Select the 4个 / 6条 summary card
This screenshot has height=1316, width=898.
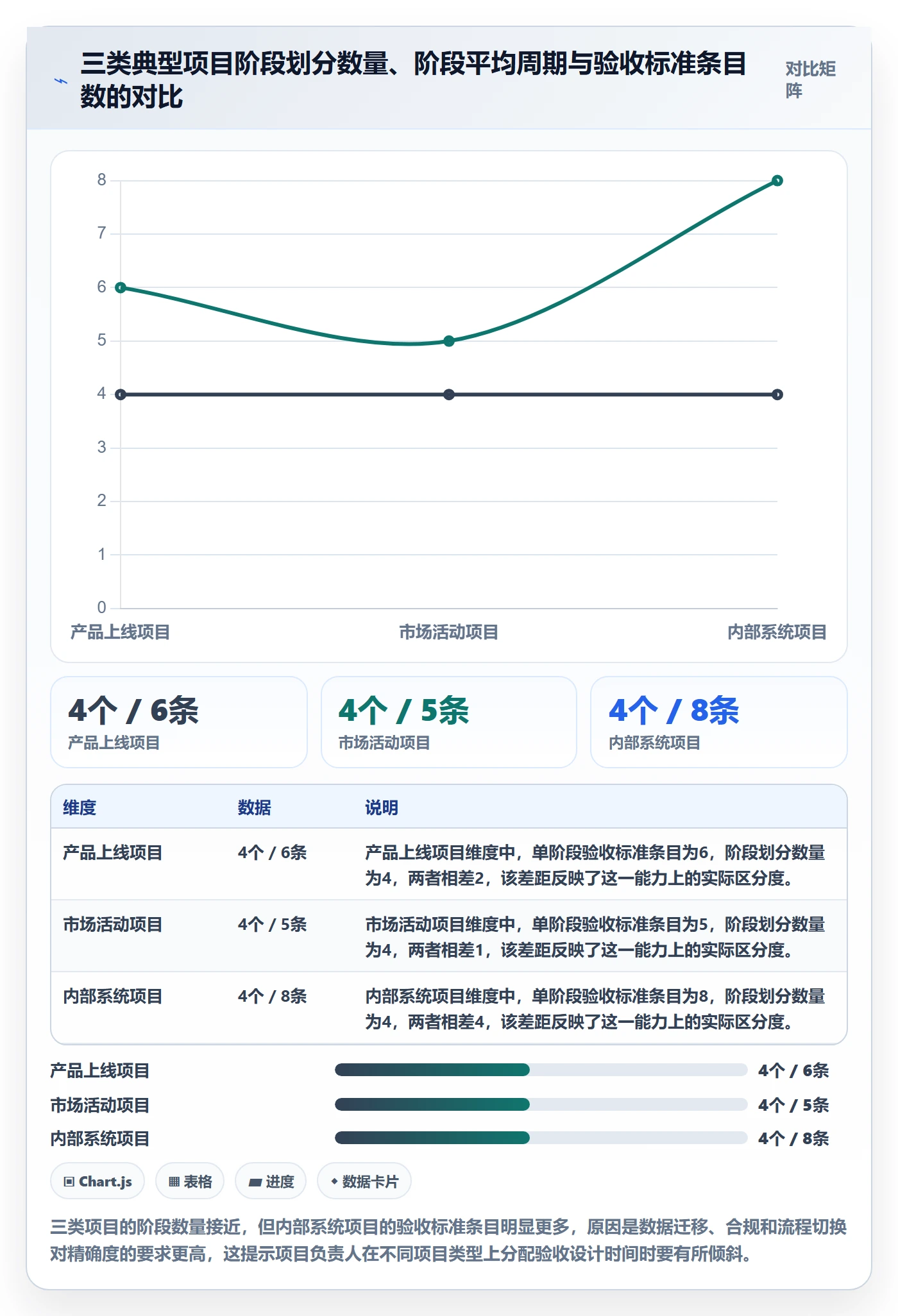(x=179, y=722)
